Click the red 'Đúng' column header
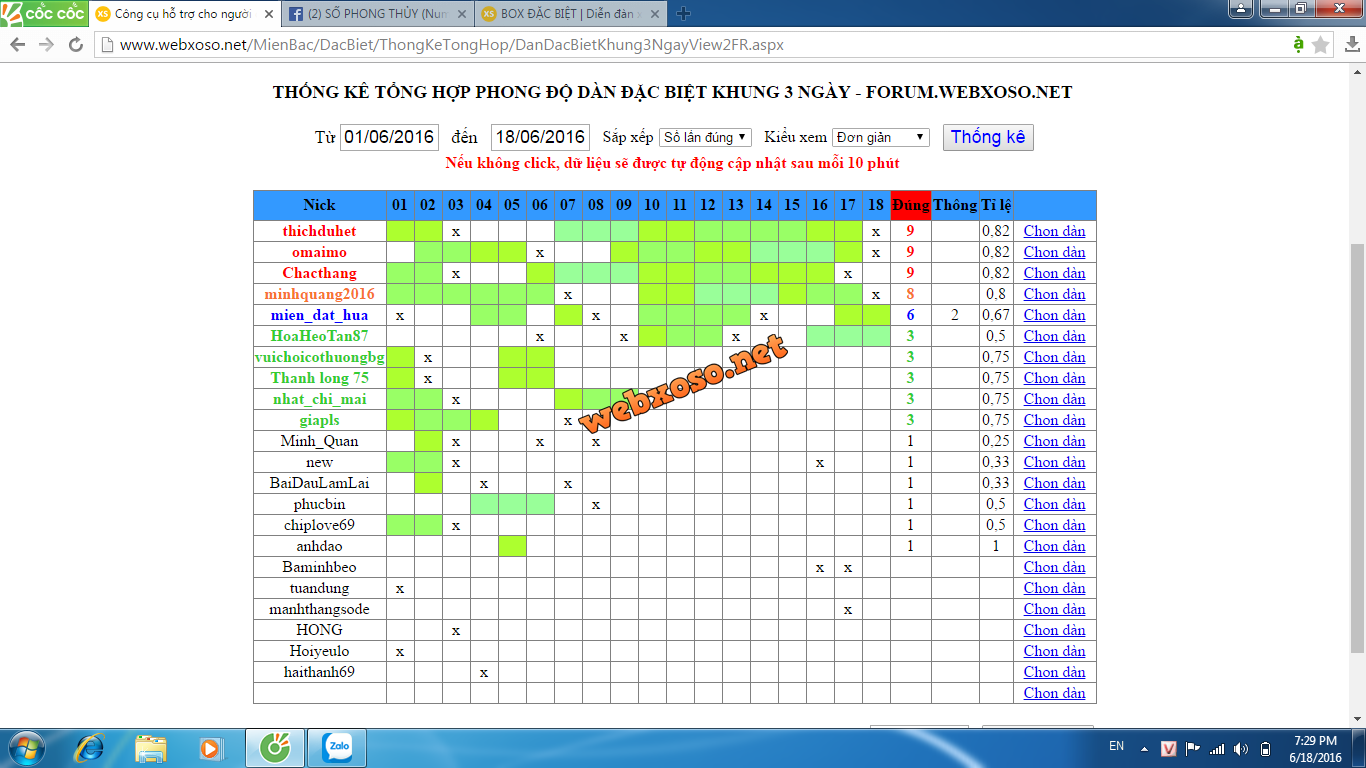1366x768 pixels. coord(911,205)
